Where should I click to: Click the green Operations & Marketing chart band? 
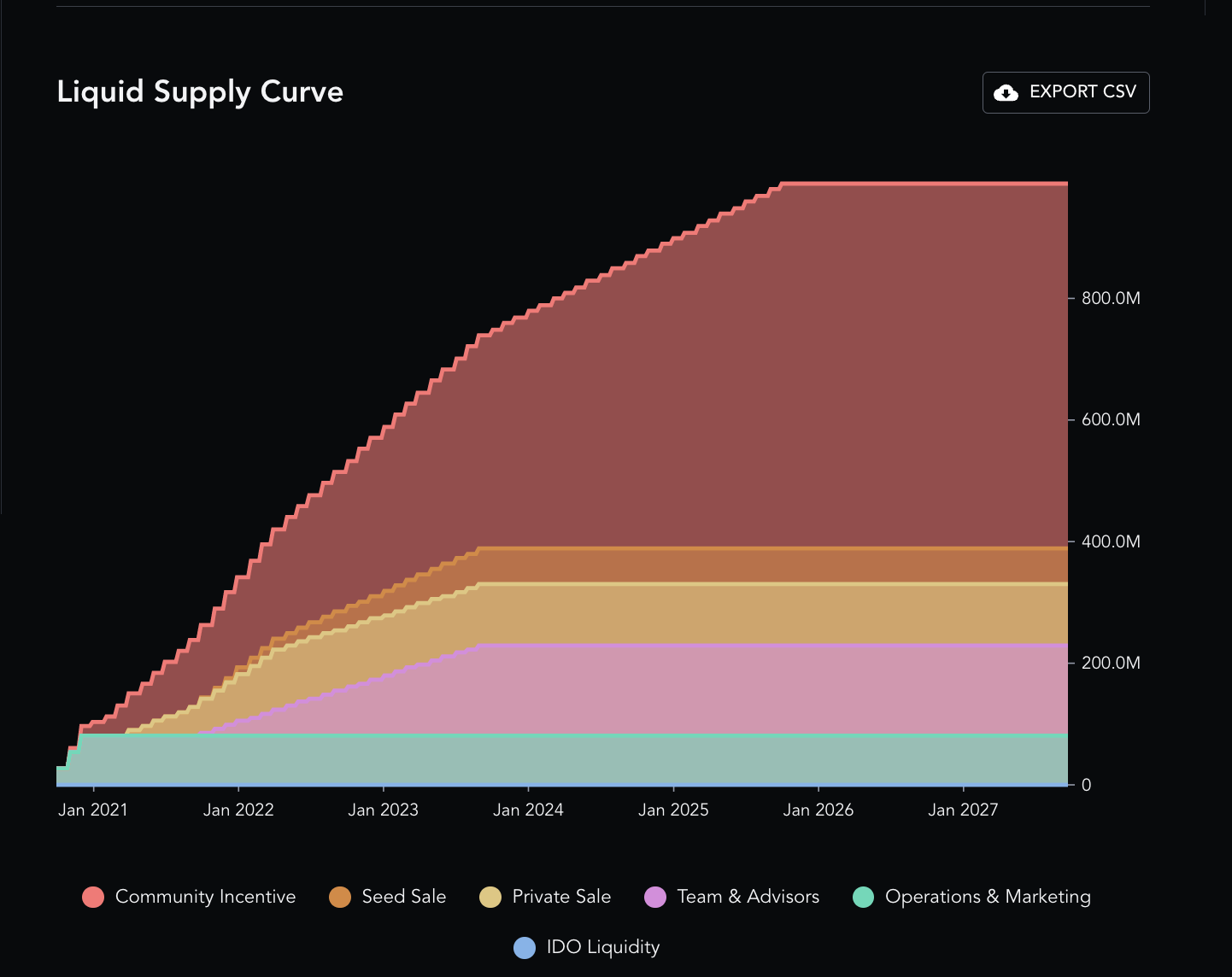coord(564,759)
